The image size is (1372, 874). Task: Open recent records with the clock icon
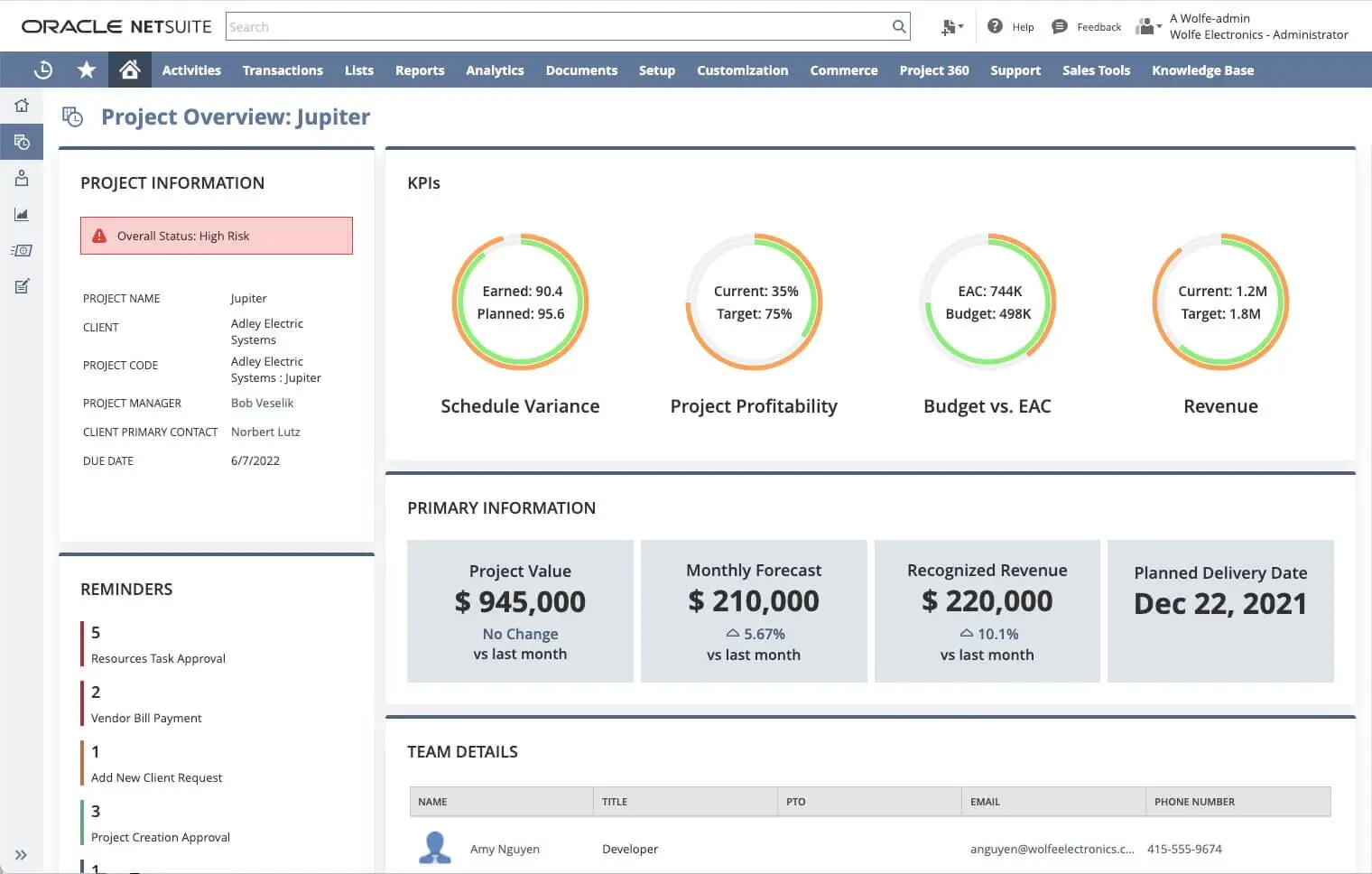tap(43, 70)
